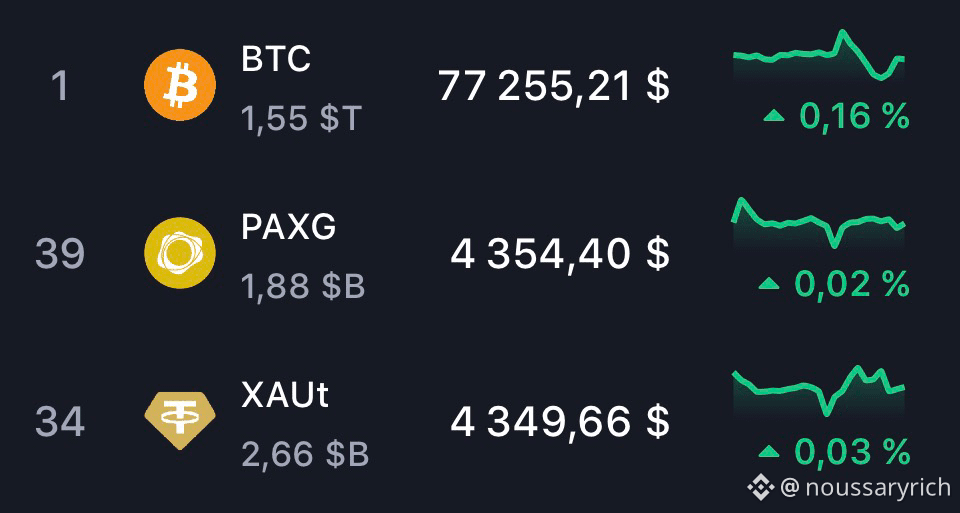The image size is (960, 513).
Task: Click the XAUt price 4 349,66 $
Action: tap(560, 422)
